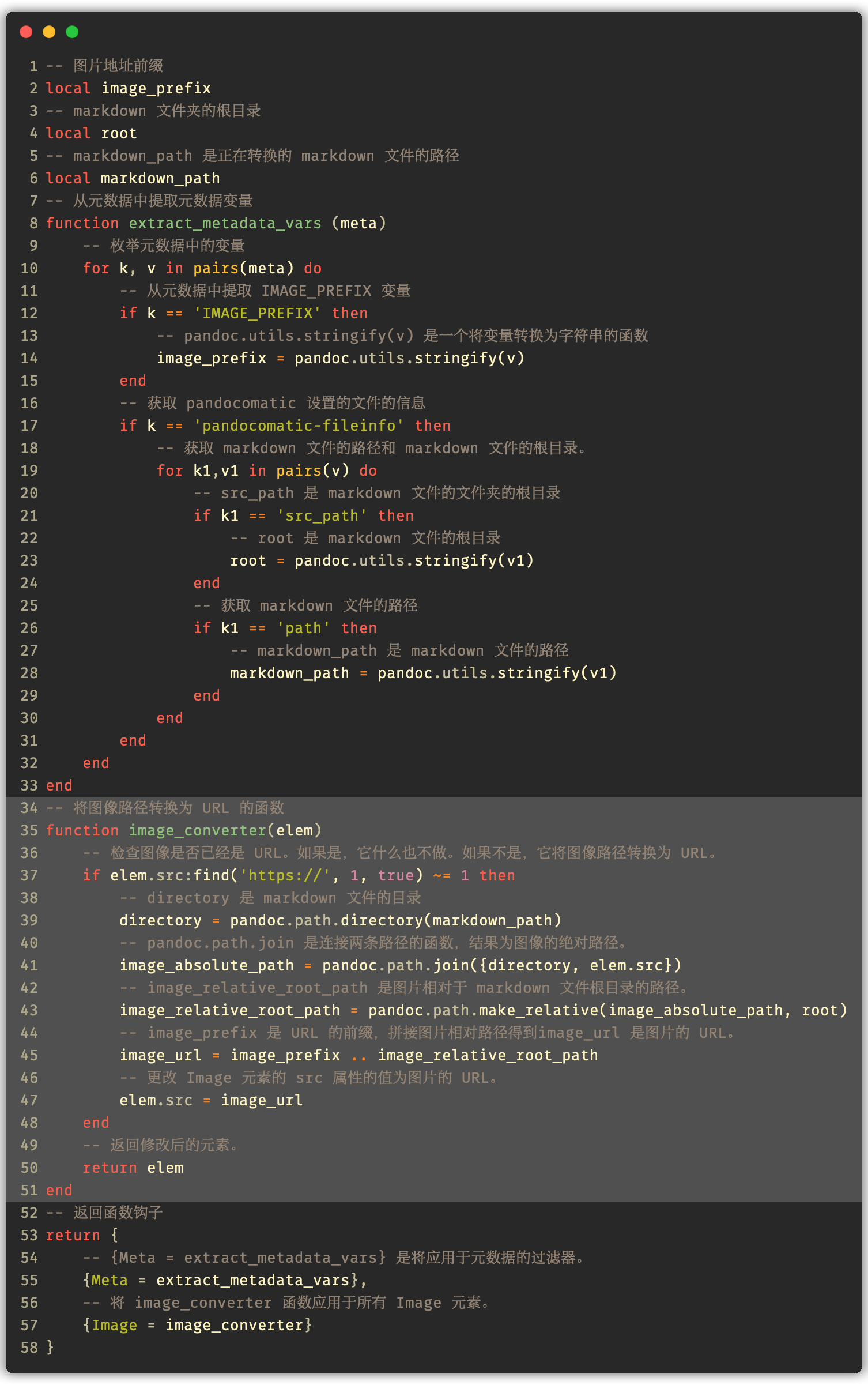Click 'markdown_path = pandoc.utils.stringify(v1)' on line 28
Screen dimensions: 868x1385
point(424,673)
